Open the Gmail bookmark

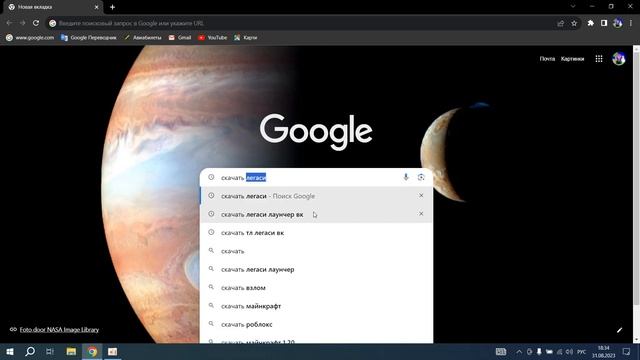(180, 38)
